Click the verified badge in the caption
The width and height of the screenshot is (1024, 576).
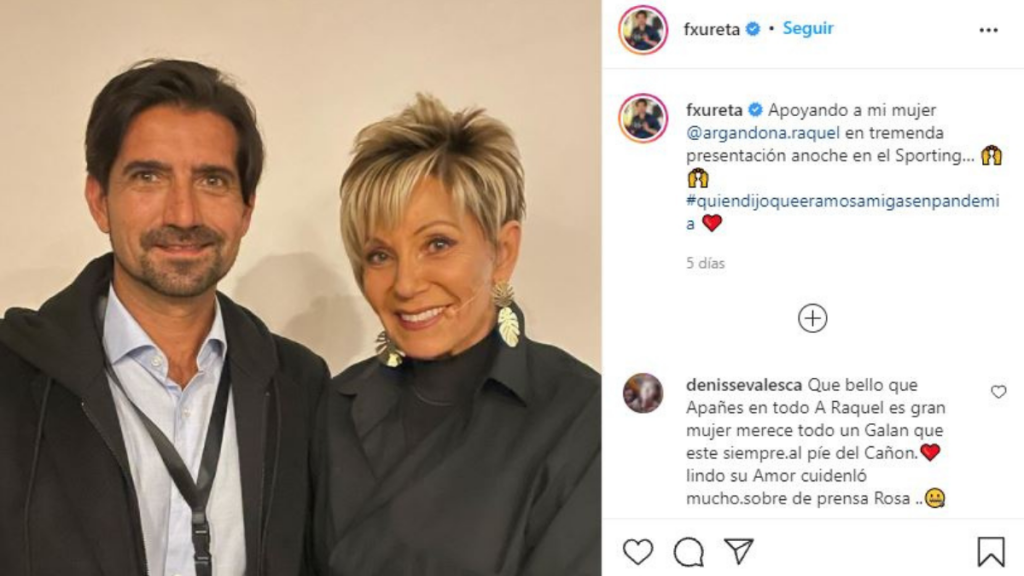point(756,110)
